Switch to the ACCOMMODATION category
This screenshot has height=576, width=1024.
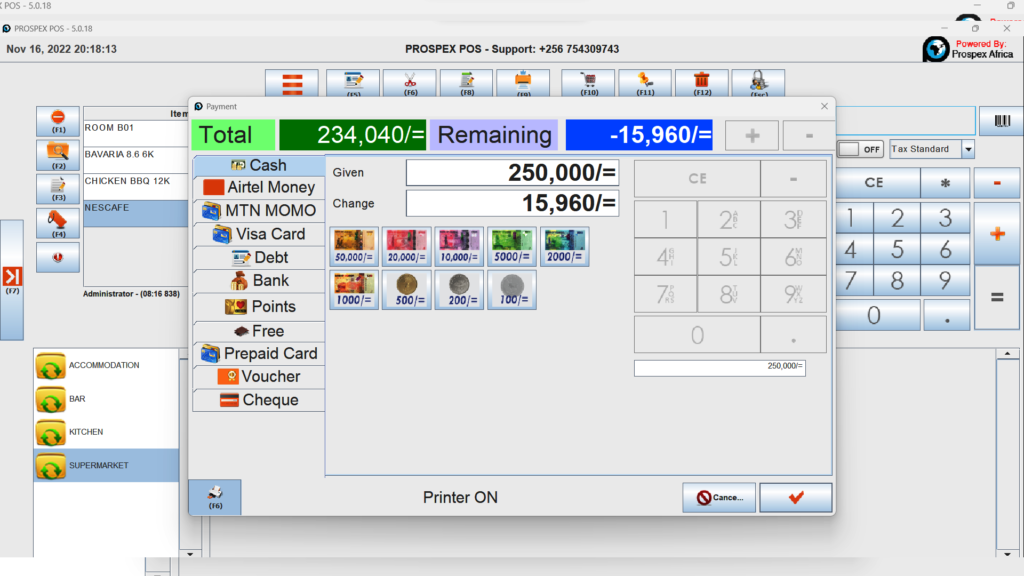click(x=105, y=365)
